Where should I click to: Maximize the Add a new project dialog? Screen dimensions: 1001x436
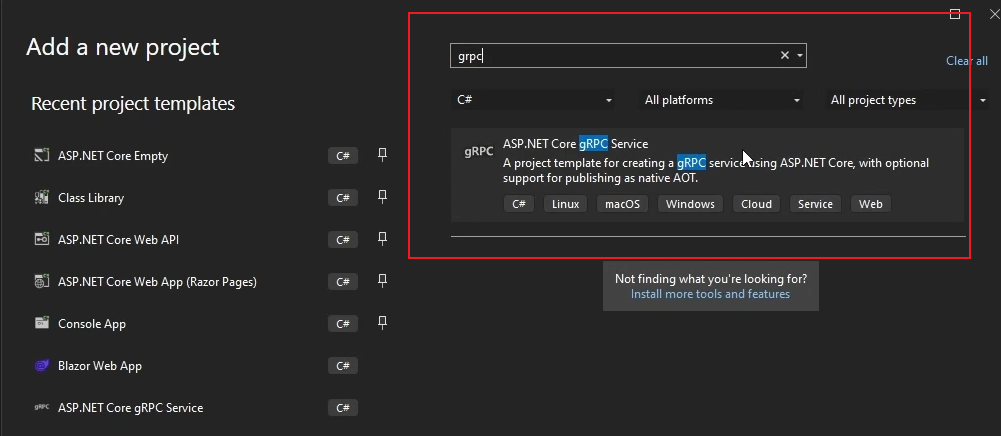click(x=955, y=14)
